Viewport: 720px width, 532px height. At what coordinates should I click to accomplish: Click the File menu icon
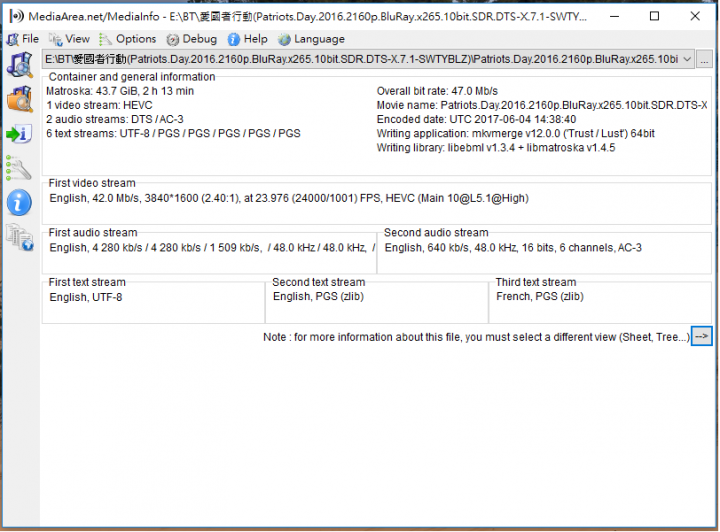[x=13, y=39]
